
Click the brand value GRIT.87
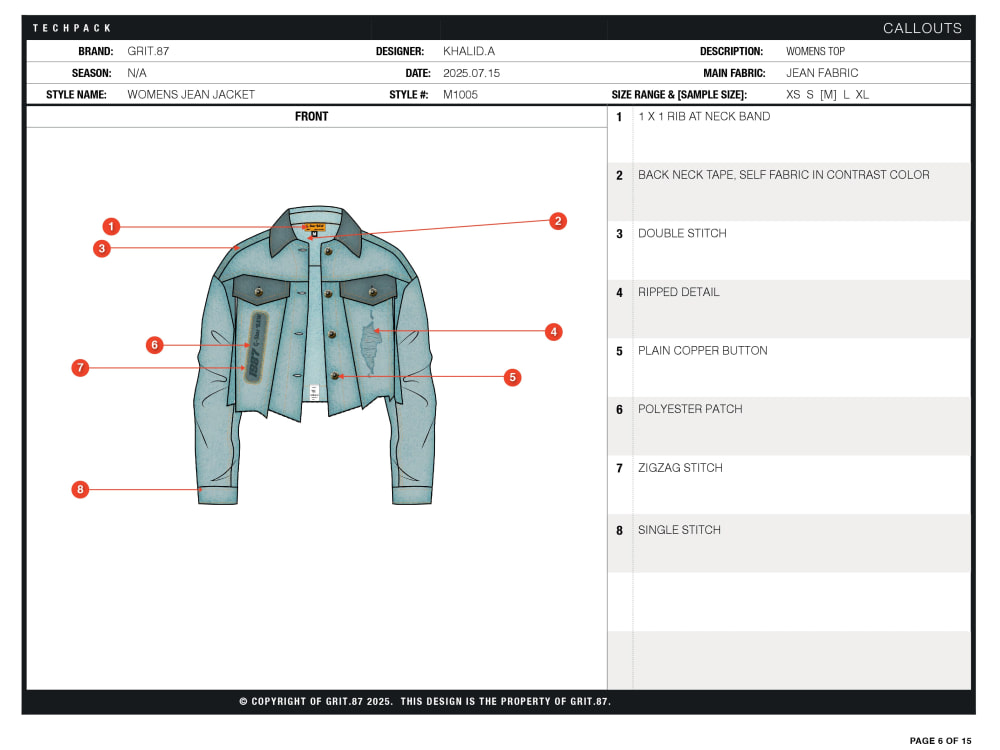coord(148,51)
